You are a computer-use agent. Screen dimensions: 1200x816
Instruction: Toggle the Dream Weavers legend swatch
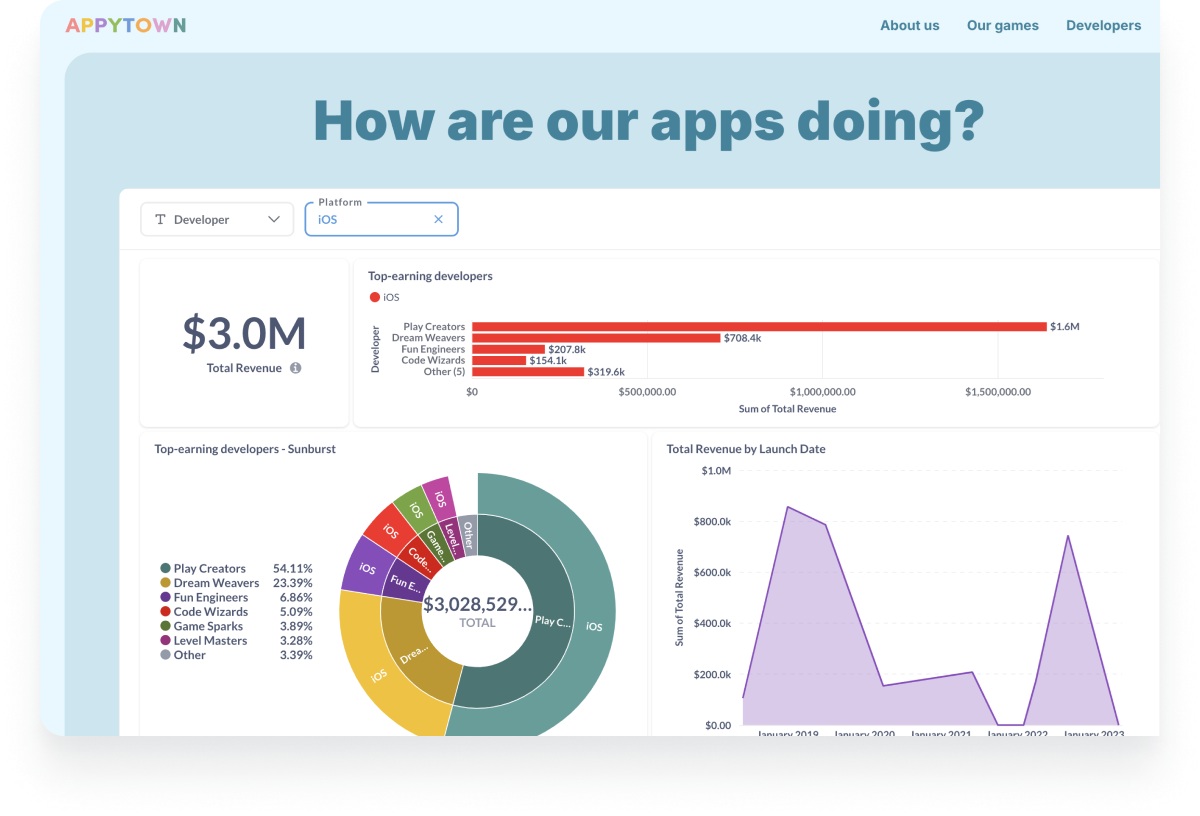pyautogui.click(x=165, y=583)
